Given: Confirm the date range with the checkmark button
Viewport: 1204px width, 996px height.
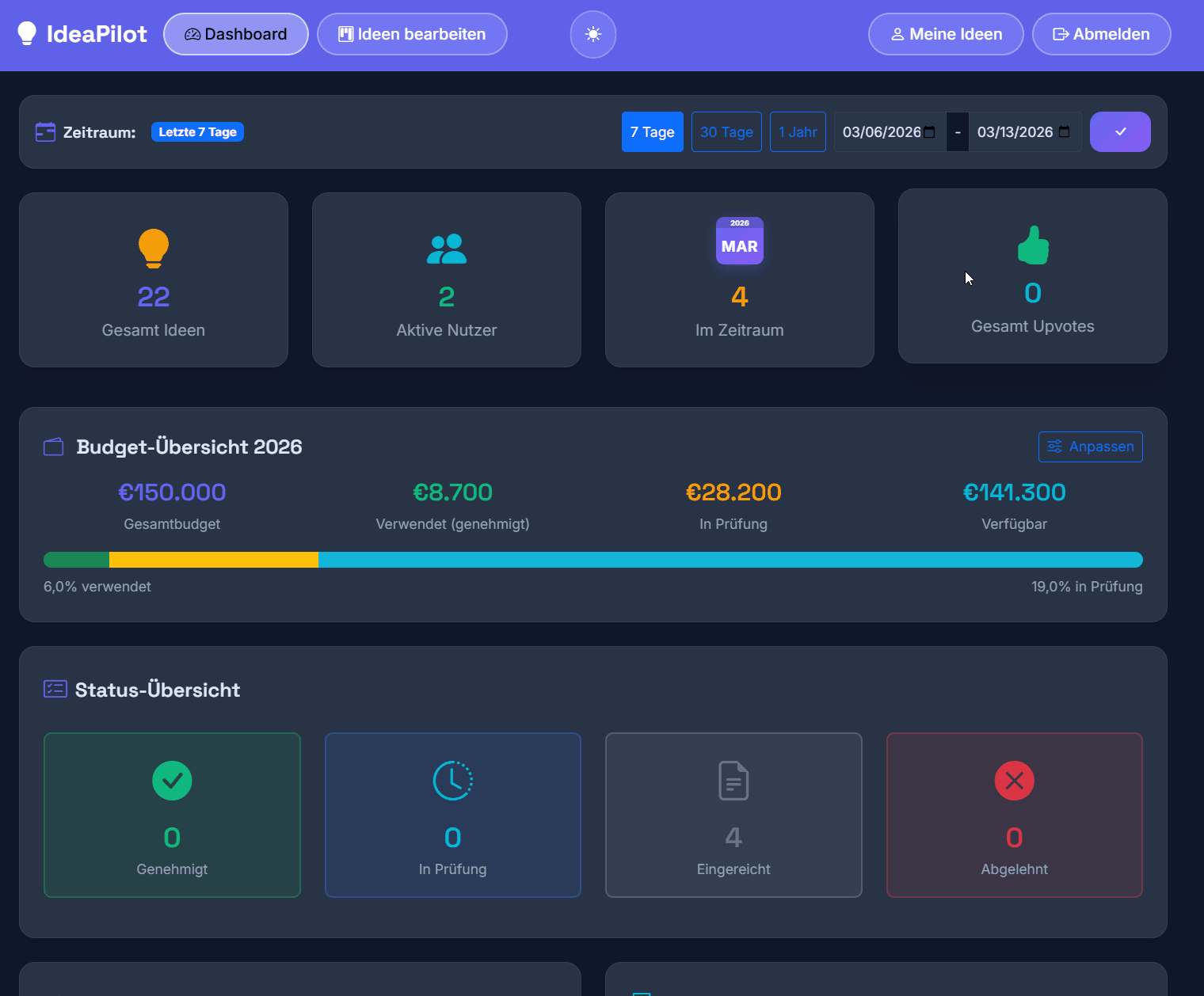Looking at the screenshot, I should point(1120,131).
